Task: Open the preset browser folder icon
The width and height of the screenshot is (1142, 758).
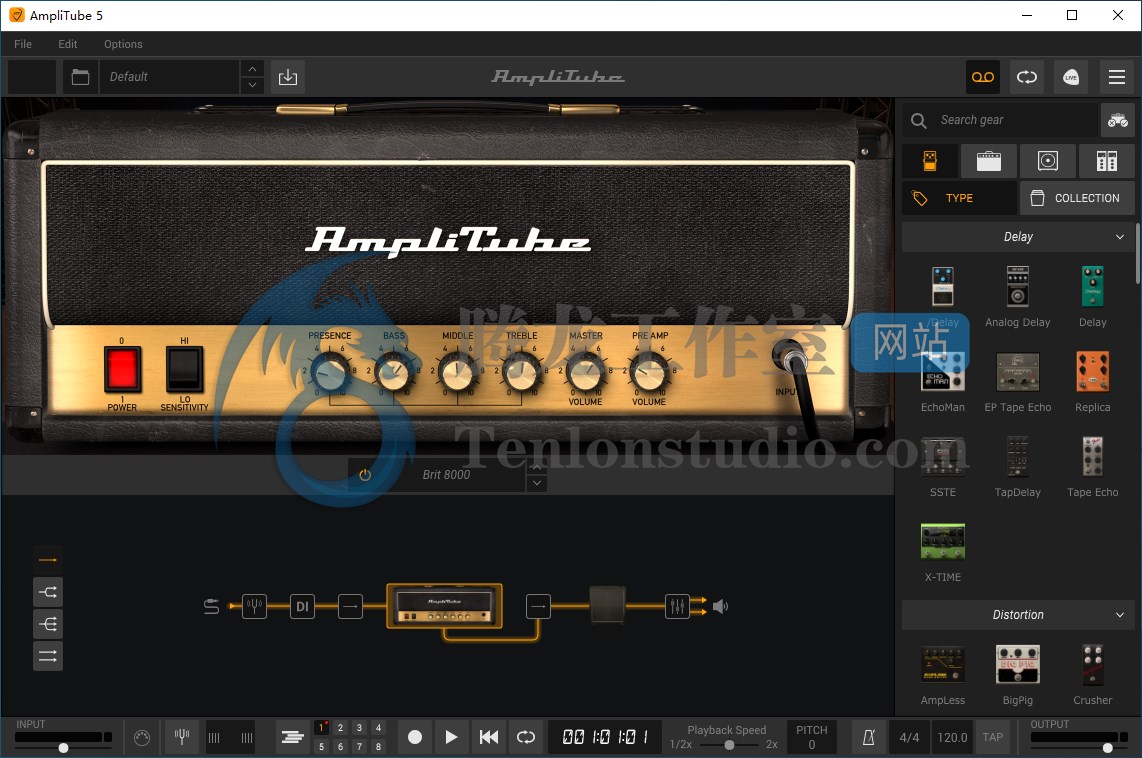Action: coord(80,76)
